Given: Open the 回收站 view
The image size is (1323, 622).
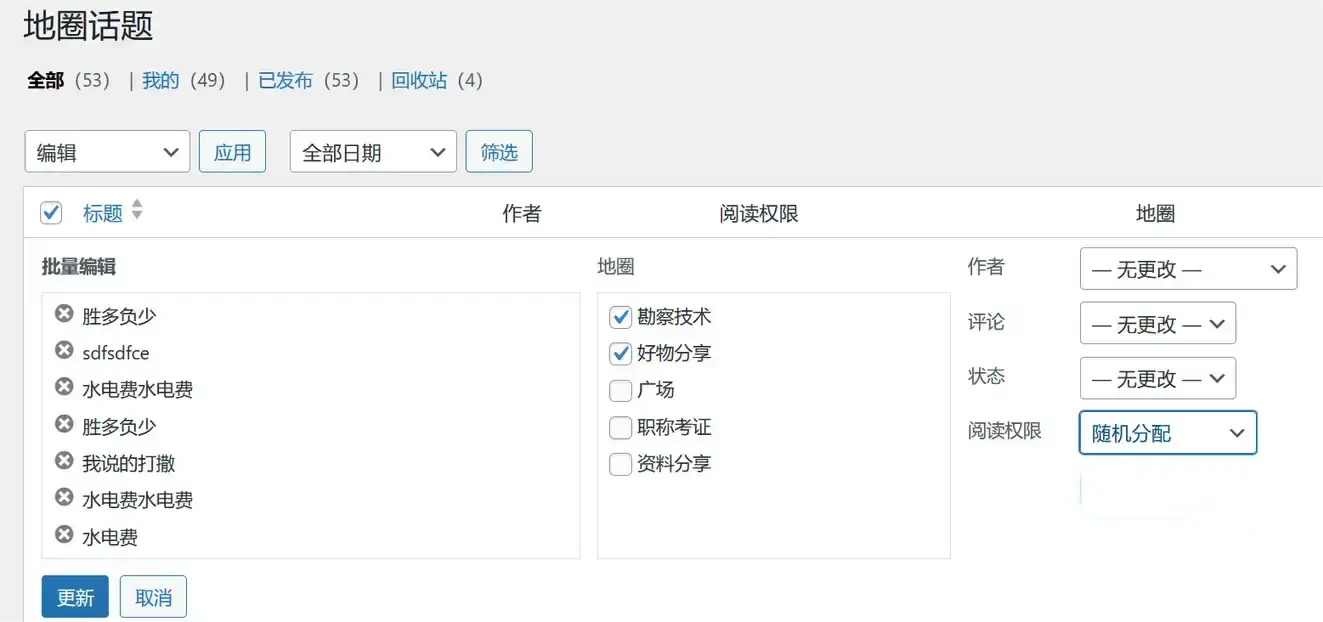Looking at the screenshot, I should tap(419, 81).
